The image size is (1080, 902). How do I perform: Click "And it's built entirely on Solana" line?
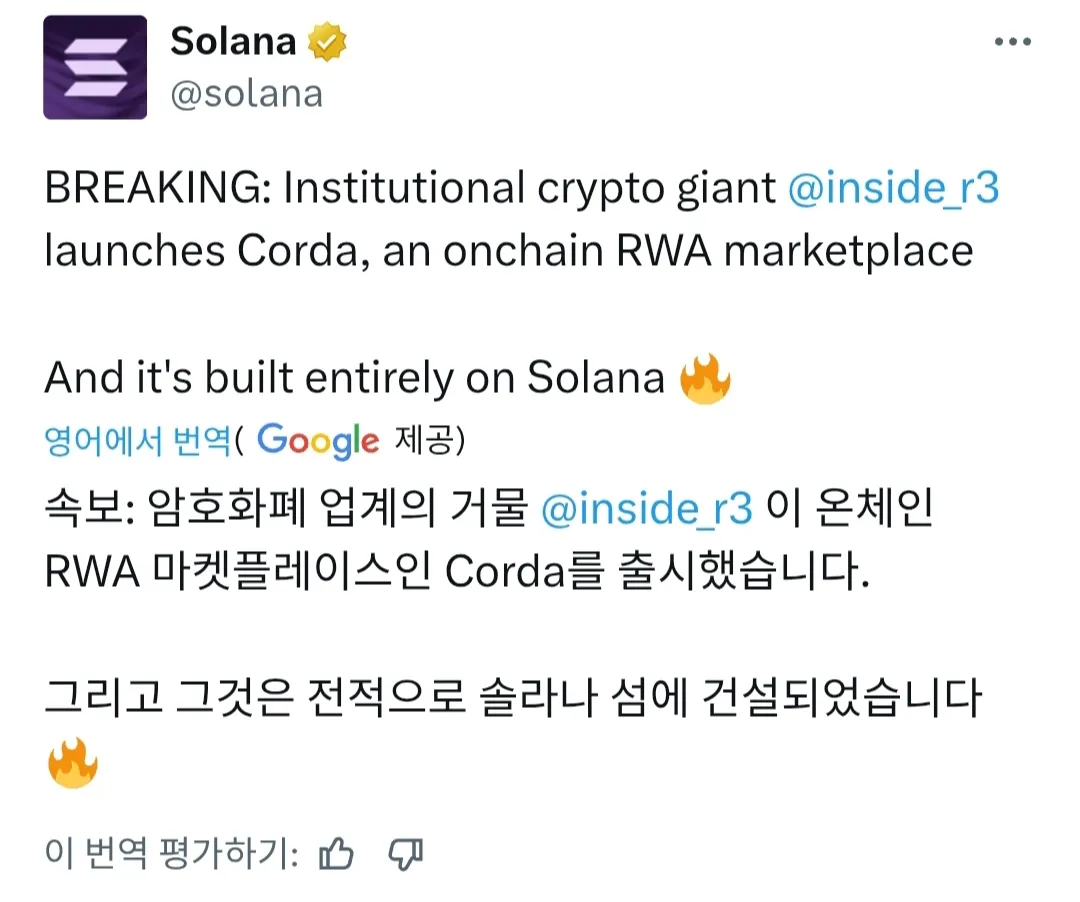(355, 379)
